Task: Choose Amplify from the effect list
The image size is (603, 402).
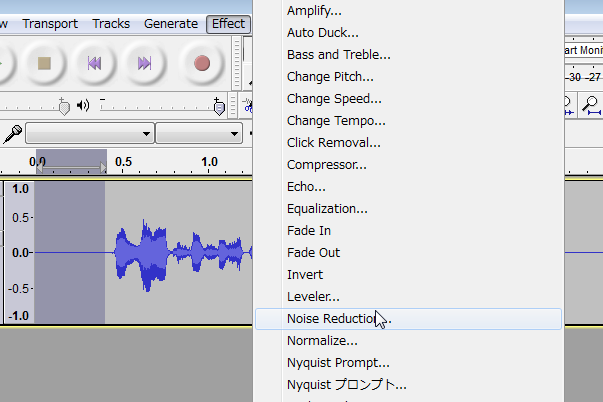Action: click(313, 11)
